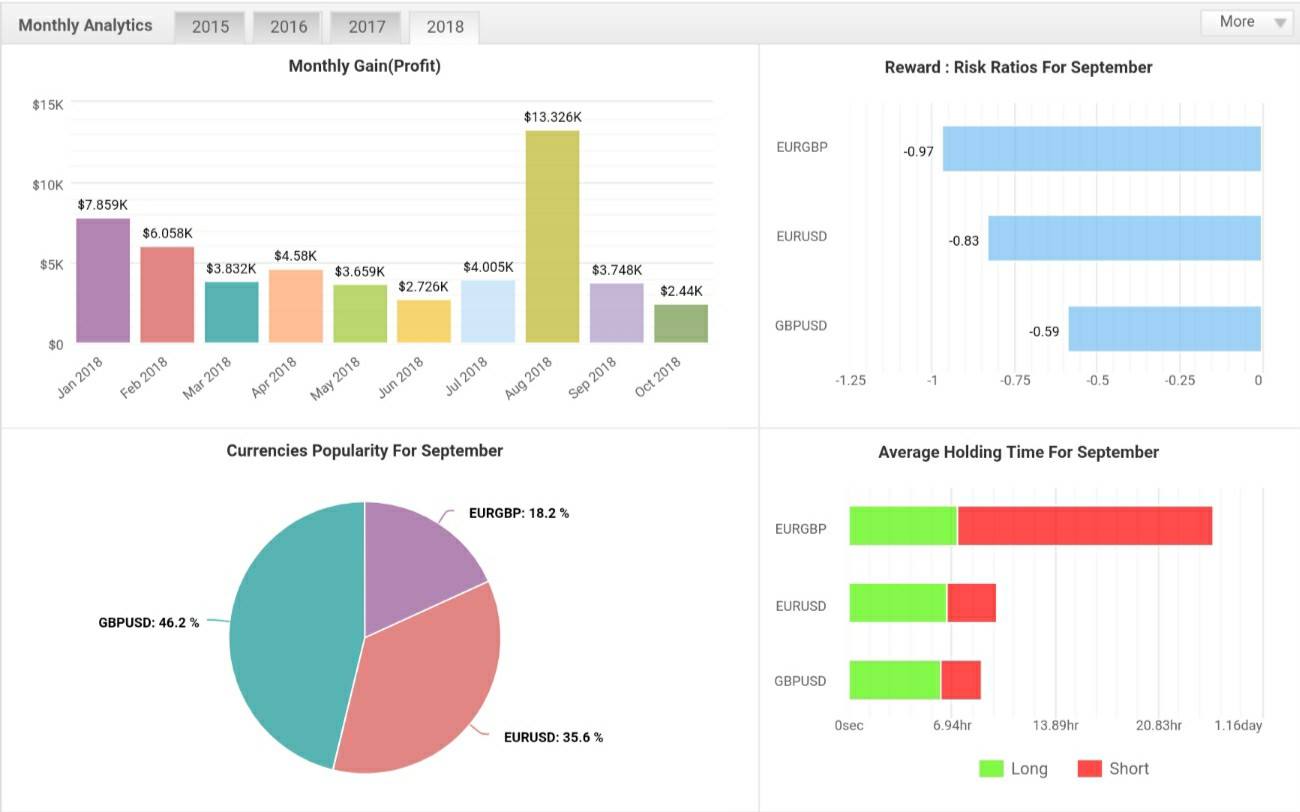This screenshot has height=812, width=1300.
Task: Select the 2018 tab
Action: [x=444, y=27]
